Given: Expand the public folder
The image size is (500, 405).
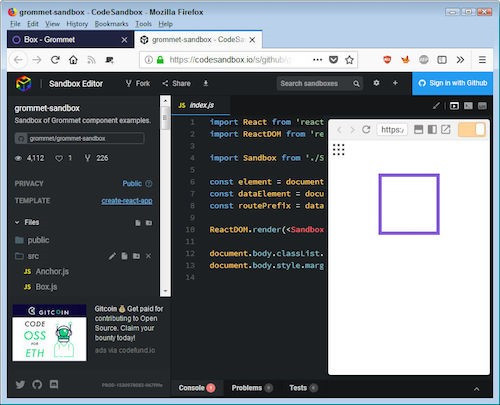Looking at the screenshot, I should pyautogui.click(x=32, y=240).
